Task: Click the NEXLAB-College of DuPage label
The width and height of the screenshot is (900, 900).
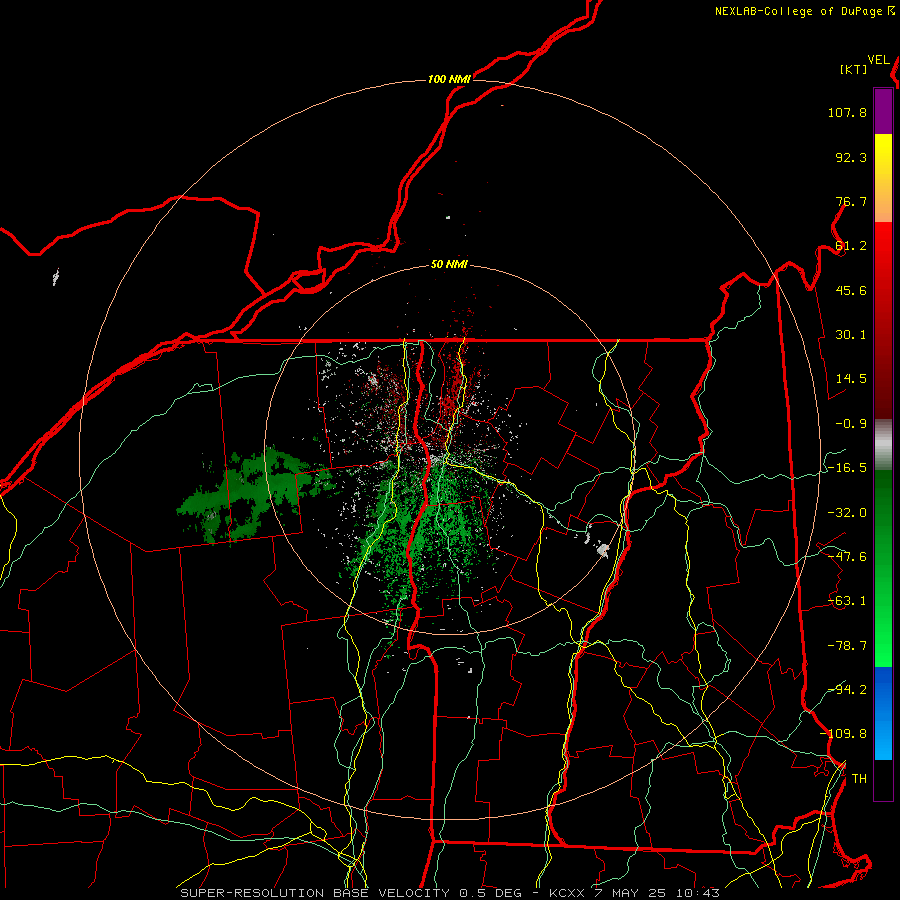Action: [x=804, y=11]
